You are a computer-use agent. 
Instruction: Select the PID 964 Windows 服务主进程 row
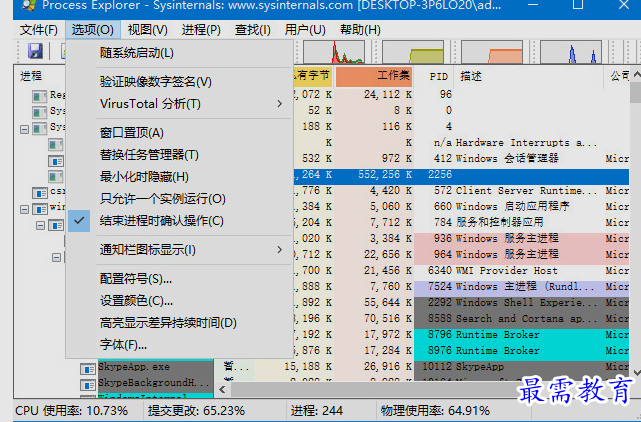(461, 255)
